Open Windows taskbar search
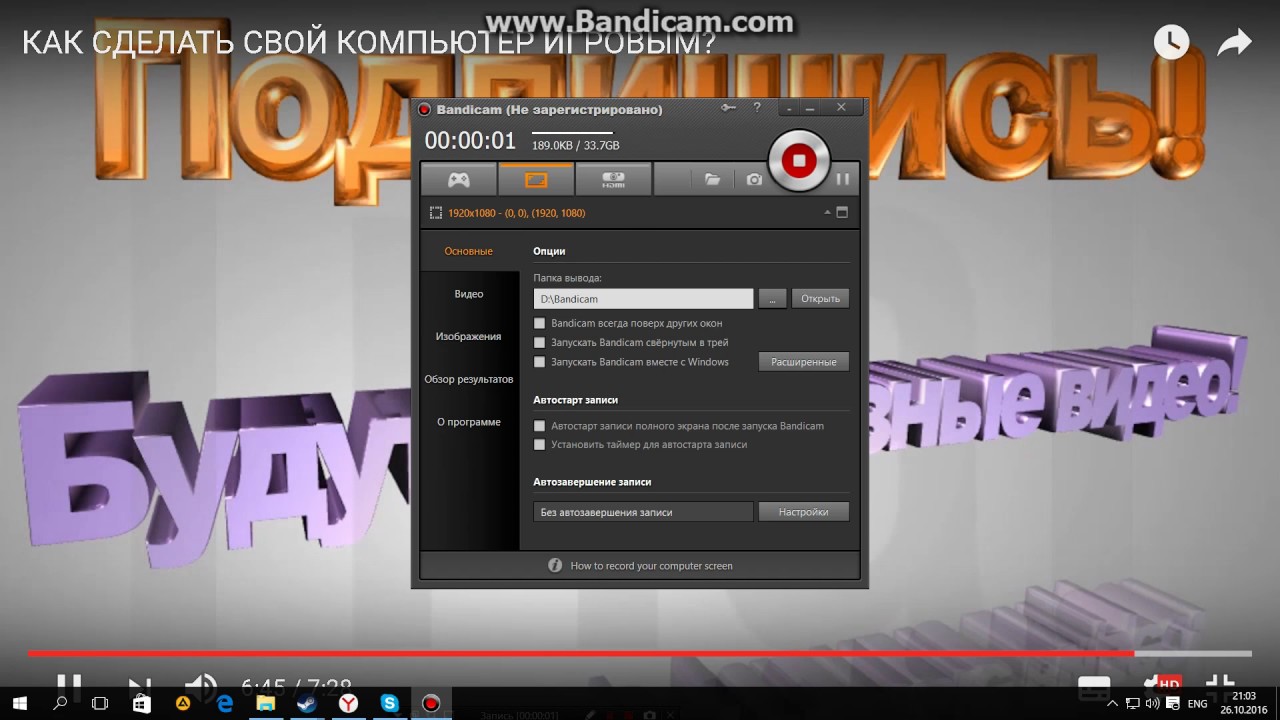The width and height of the screenshot is (1280, 720). tap(60, 703)
